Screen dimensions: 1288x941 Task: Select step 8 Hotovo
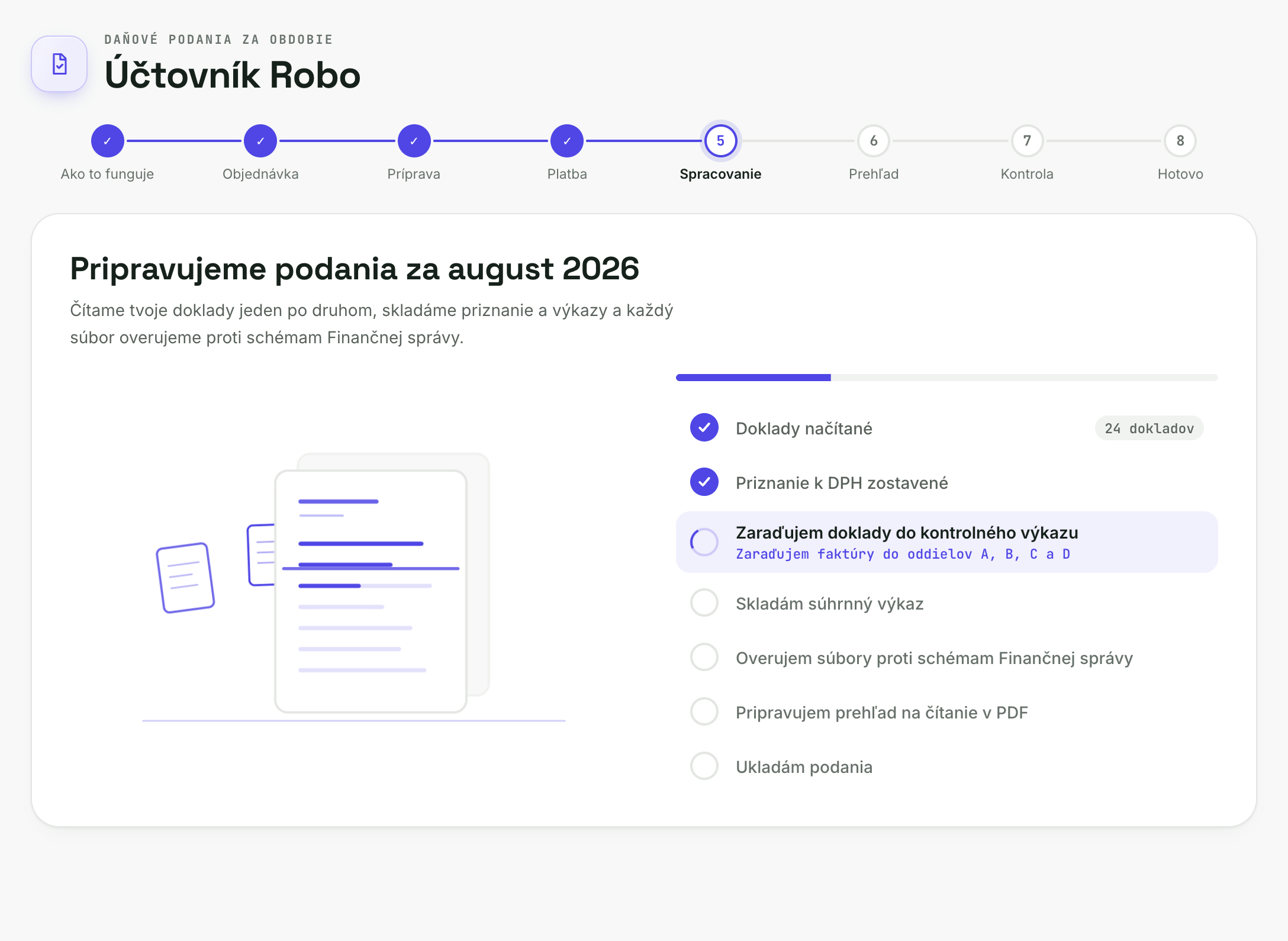coord(1180,141)
